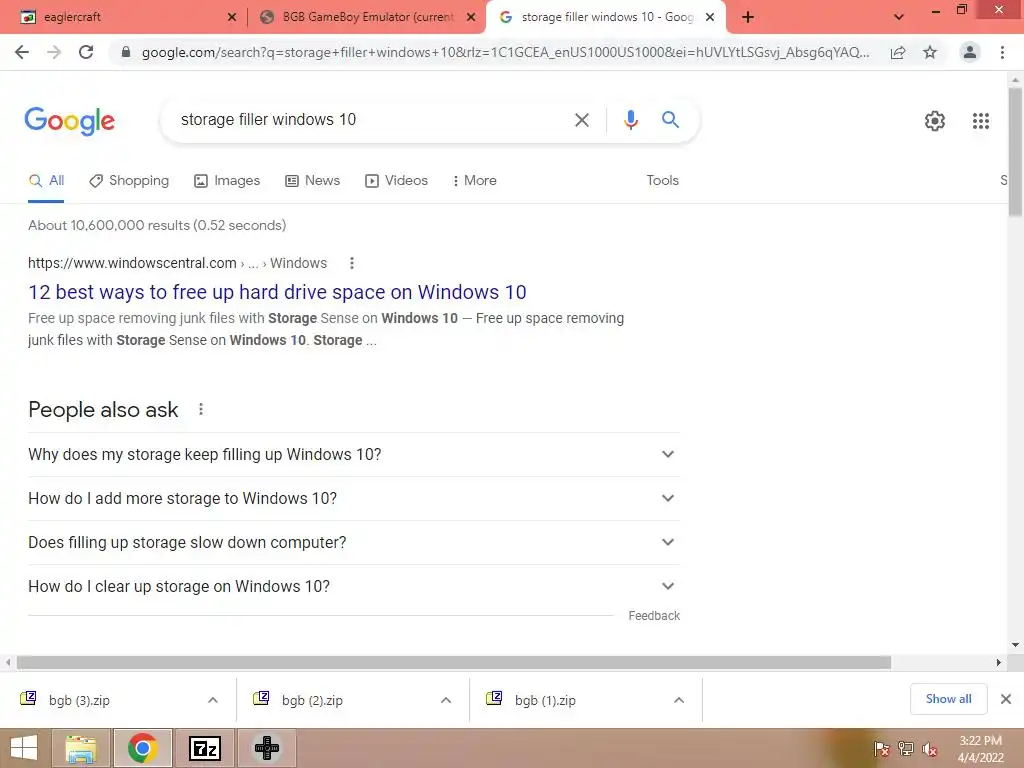The width and height of the screenshot is (1024, 768).
Task: Show the taskbar clock calendar
Action: tap(980, 749)
